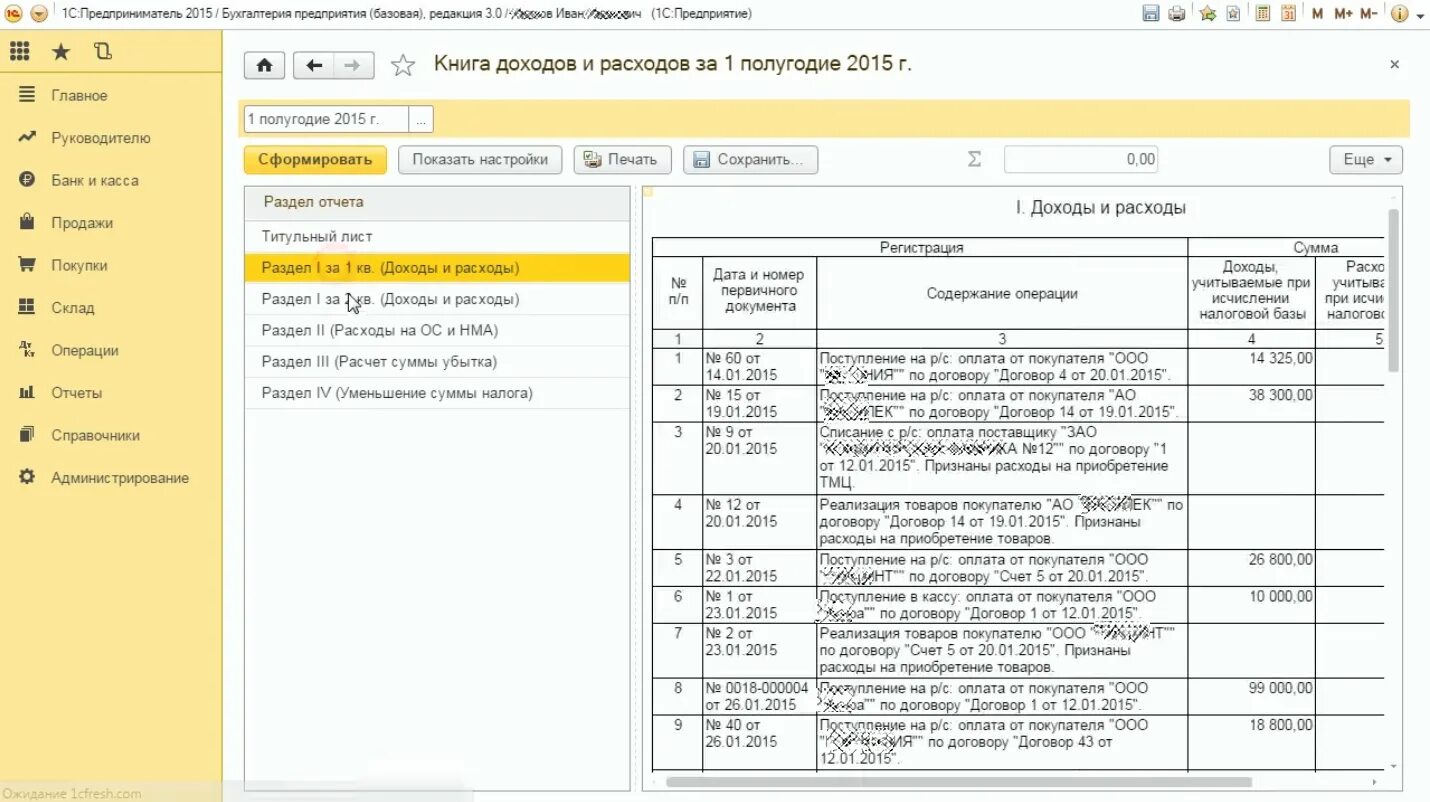Click the save icon in the title bar
The height and width of the screenshot is (802, 1430).
1151,14
